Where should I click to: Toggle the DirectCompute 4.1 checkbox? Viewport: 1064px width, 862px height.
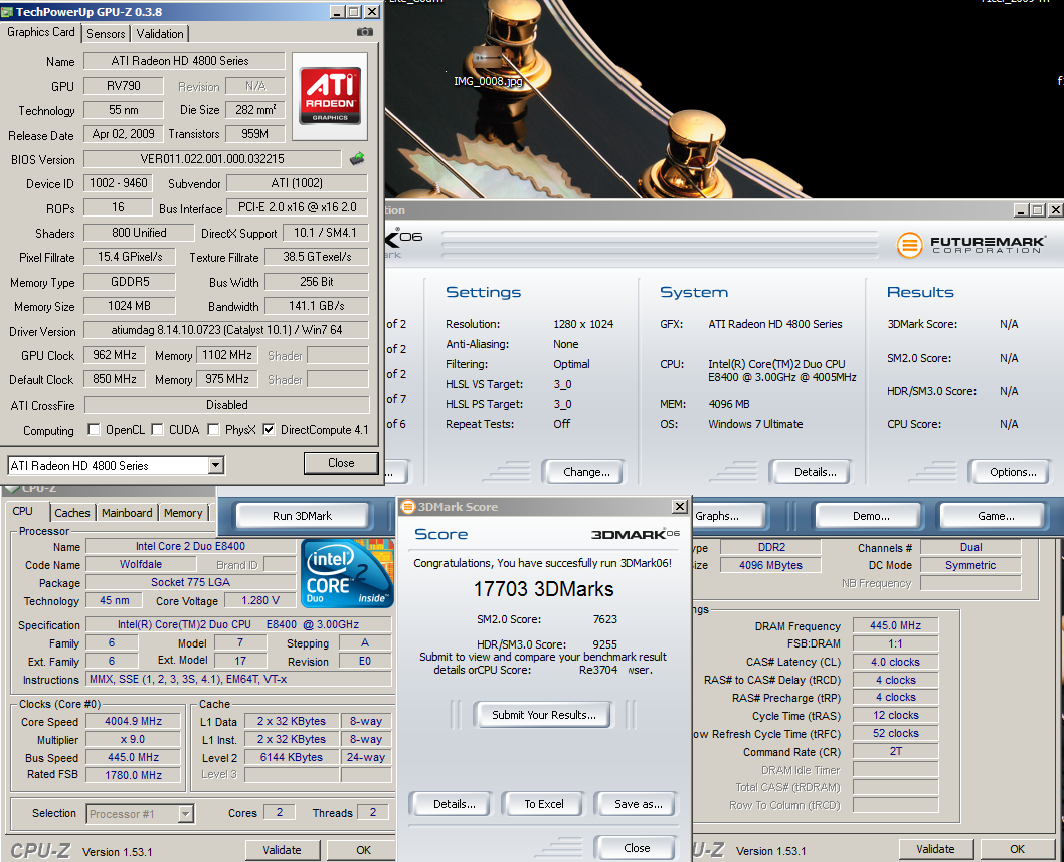[x=269, y=430]
